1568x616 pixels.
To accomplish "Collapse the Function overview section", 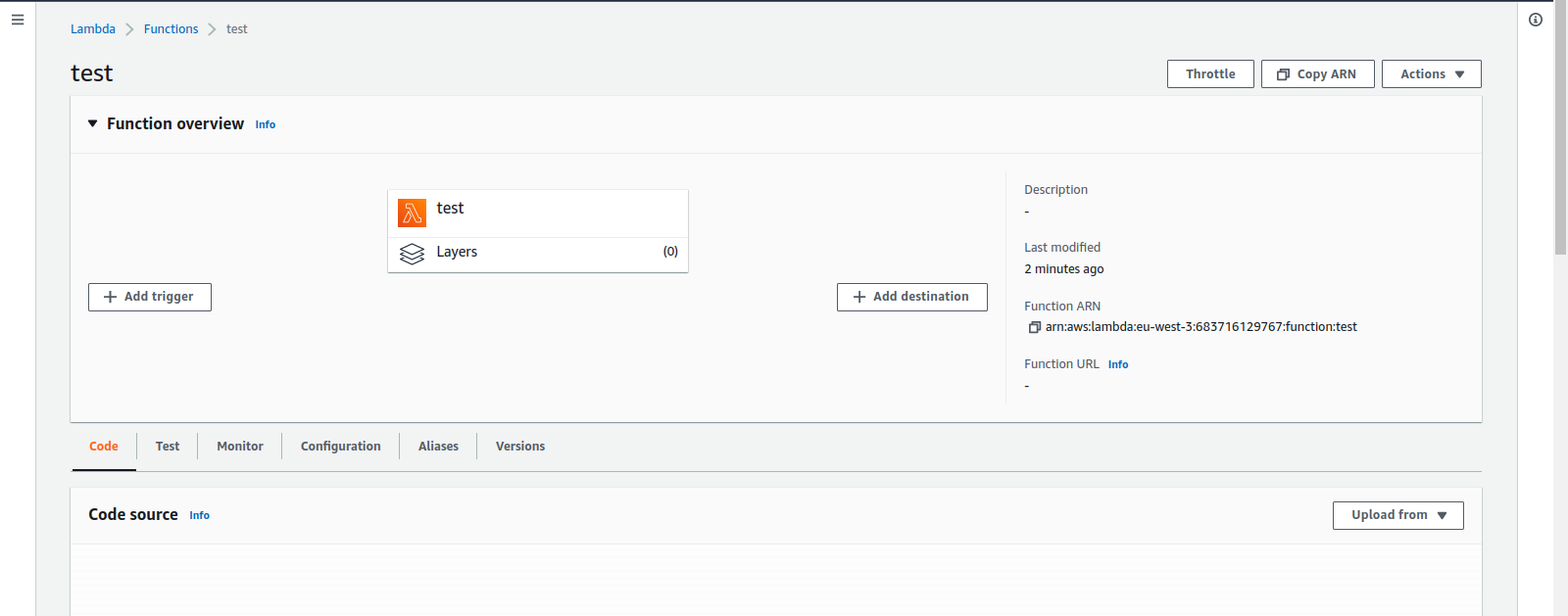I will tap(93, 123).
